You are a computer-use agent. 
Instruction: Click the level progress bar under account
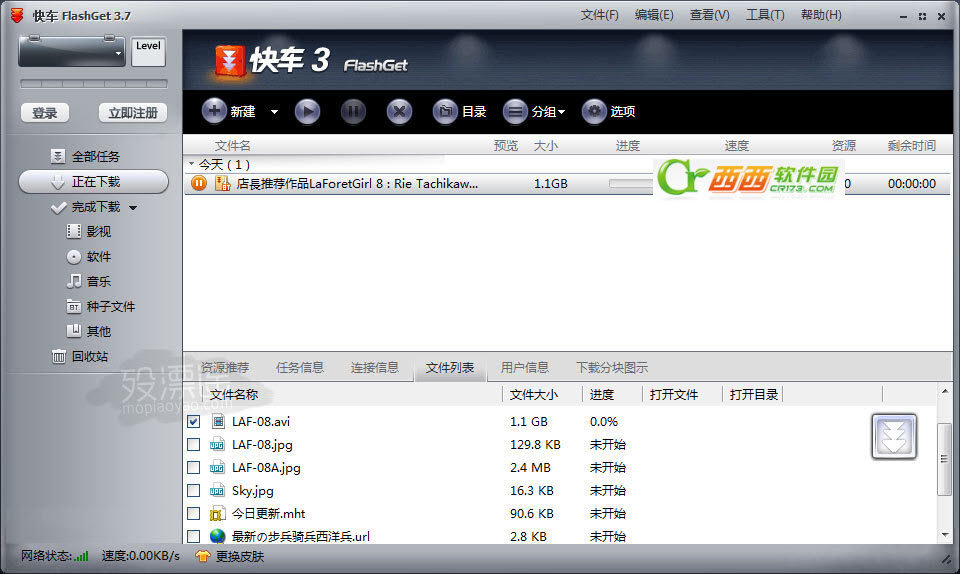pos(94,84)
